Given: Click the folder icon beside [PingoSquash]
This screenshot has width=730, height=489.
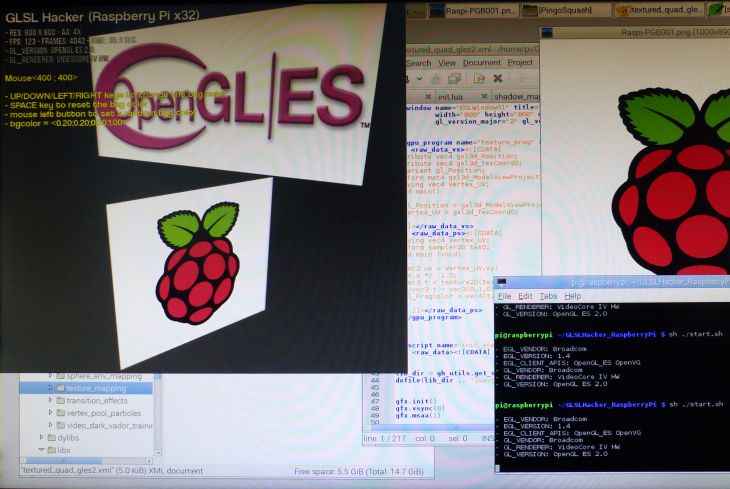Looking at the screenshot, I should pos(530,10).
